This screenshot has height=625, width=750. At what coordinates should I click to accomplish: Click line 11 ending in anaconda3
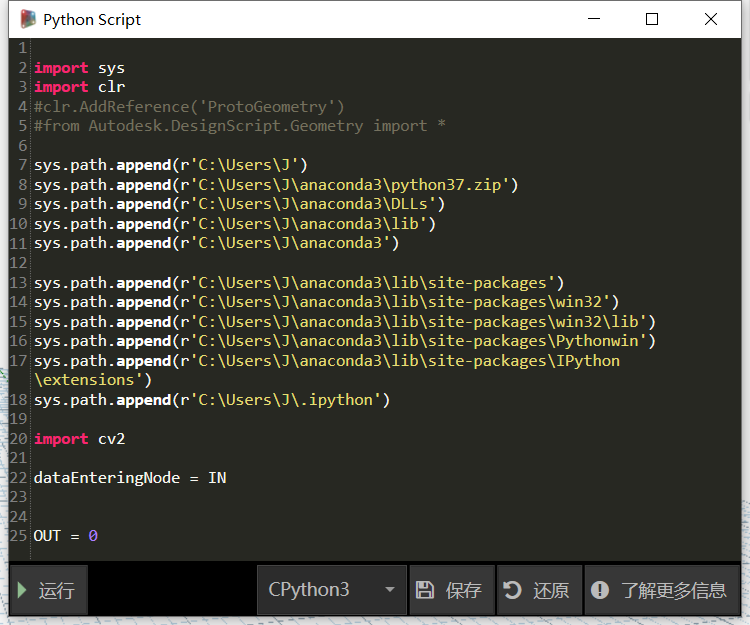pyautogui.click(x=216, y=243)
